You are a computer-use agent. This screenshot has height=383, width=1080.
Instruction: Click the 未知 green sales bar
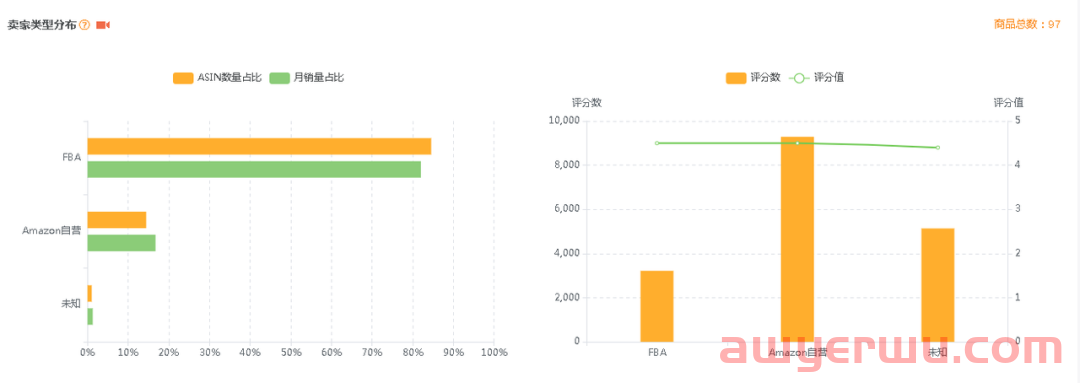[x=90, y=317]
